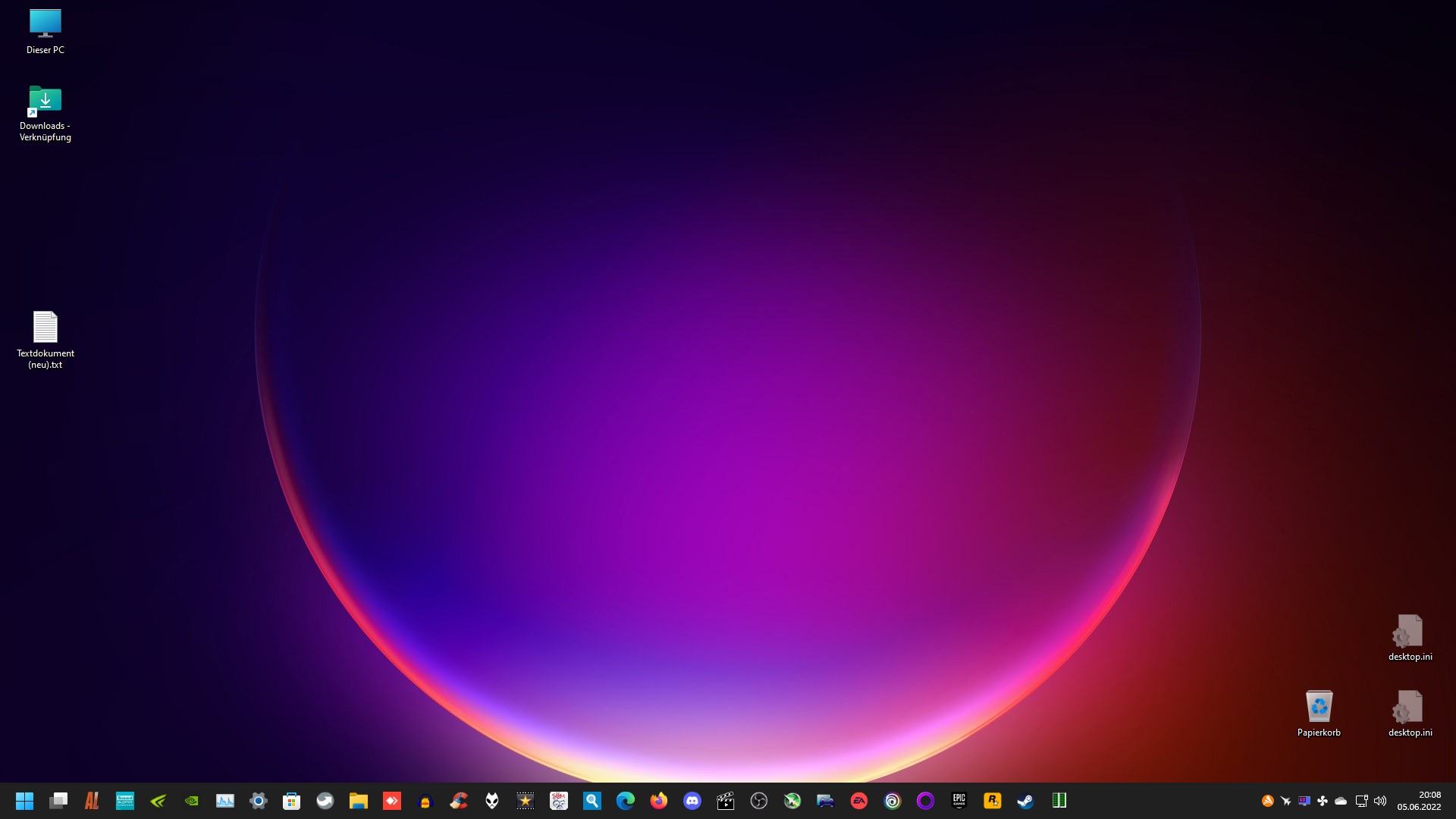This screenshot has width=1456, height=819.
Task: Open the Microsoft Store taskbar icon
Action: point(292,801)
